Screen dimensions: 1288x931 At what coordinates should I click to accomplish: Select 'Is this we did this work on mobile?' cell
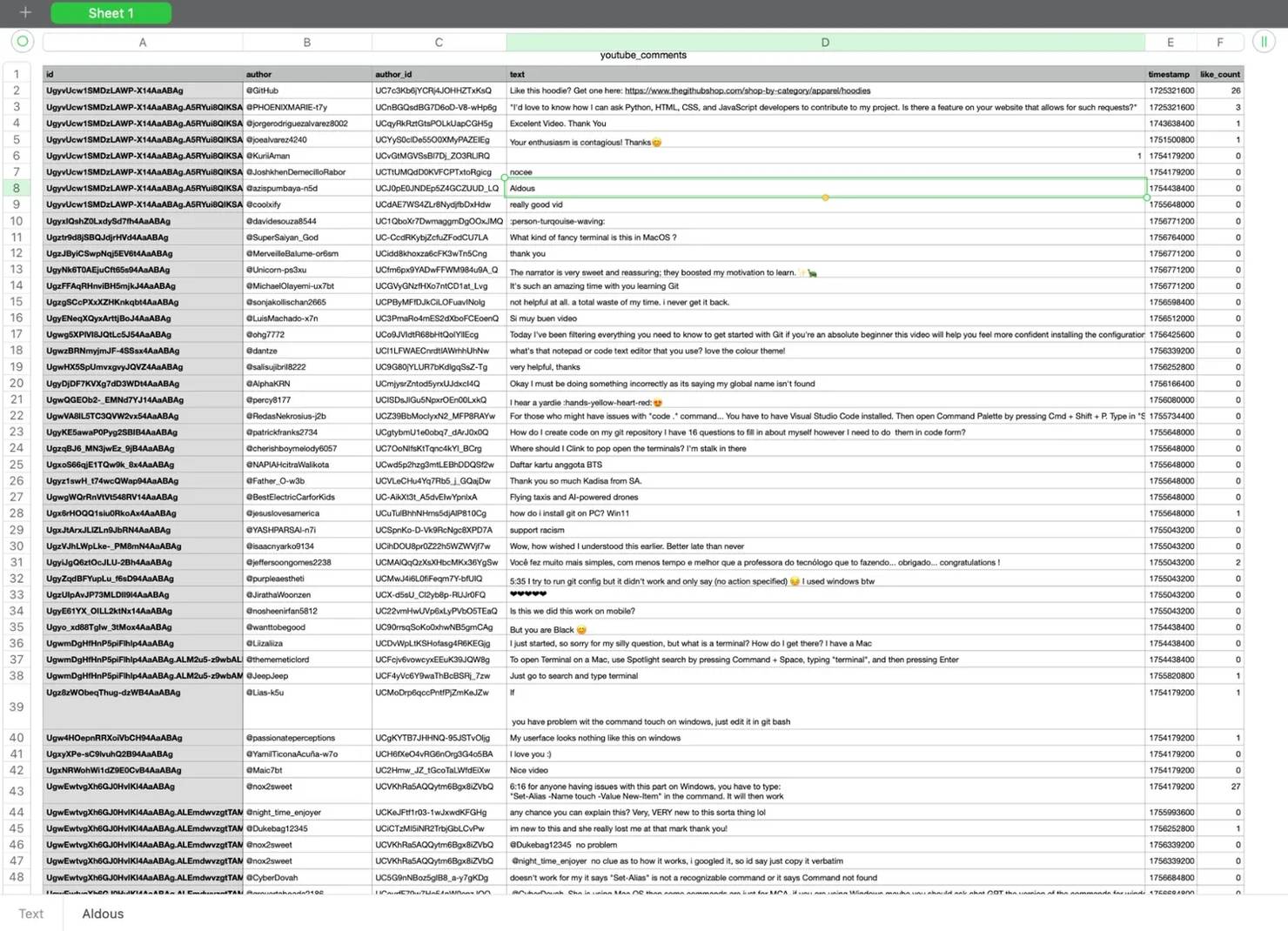[825, 611]
